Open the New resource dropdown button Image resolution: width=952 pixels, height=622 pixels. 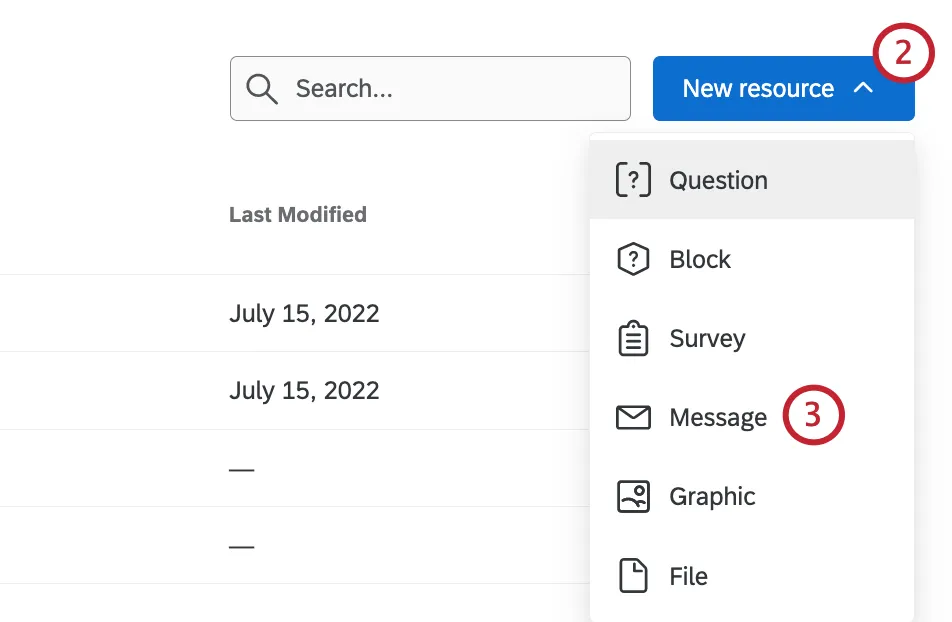coord(783,88)
